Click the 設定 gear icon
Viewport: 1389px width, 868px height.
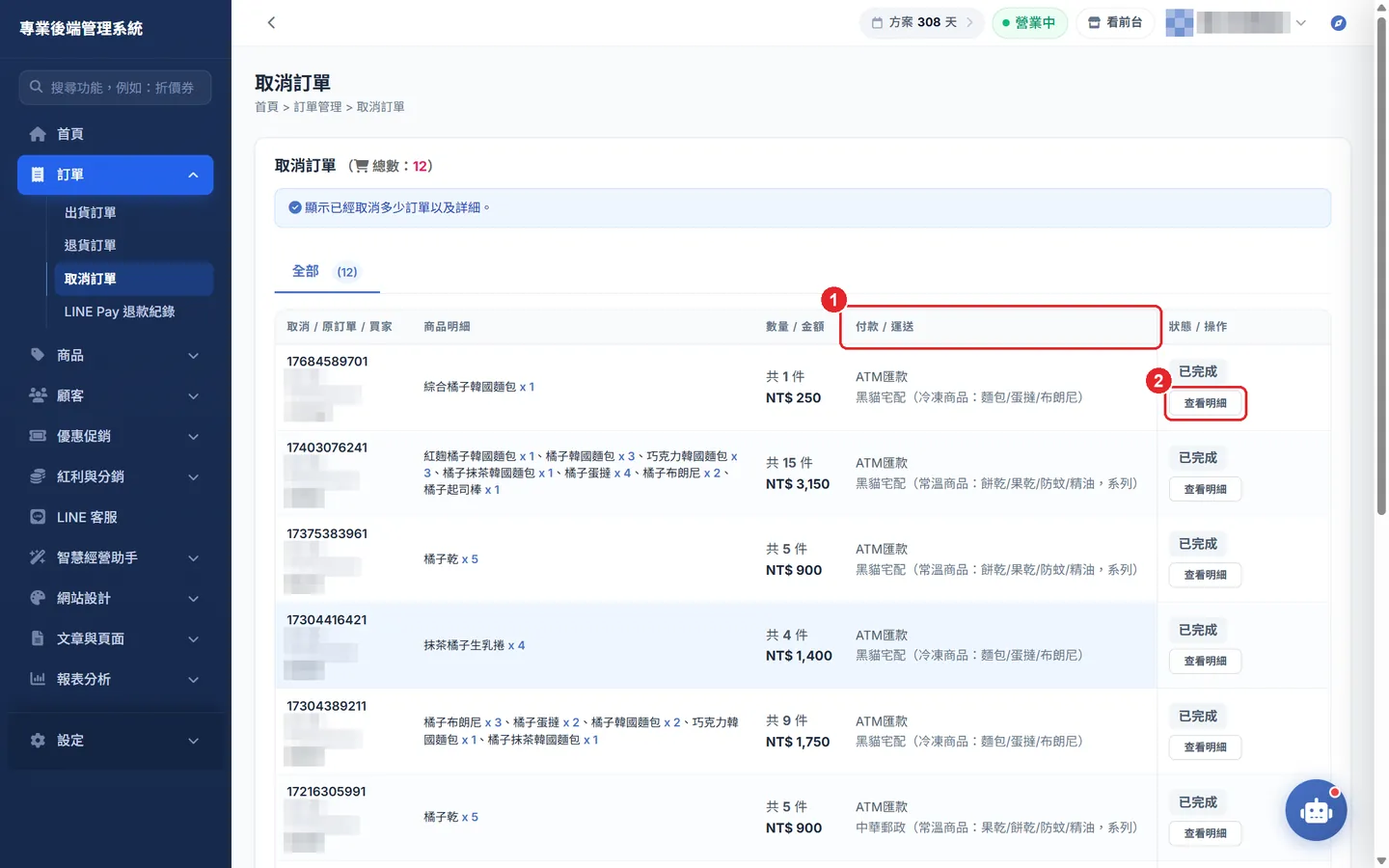click(x=38, y=741)
